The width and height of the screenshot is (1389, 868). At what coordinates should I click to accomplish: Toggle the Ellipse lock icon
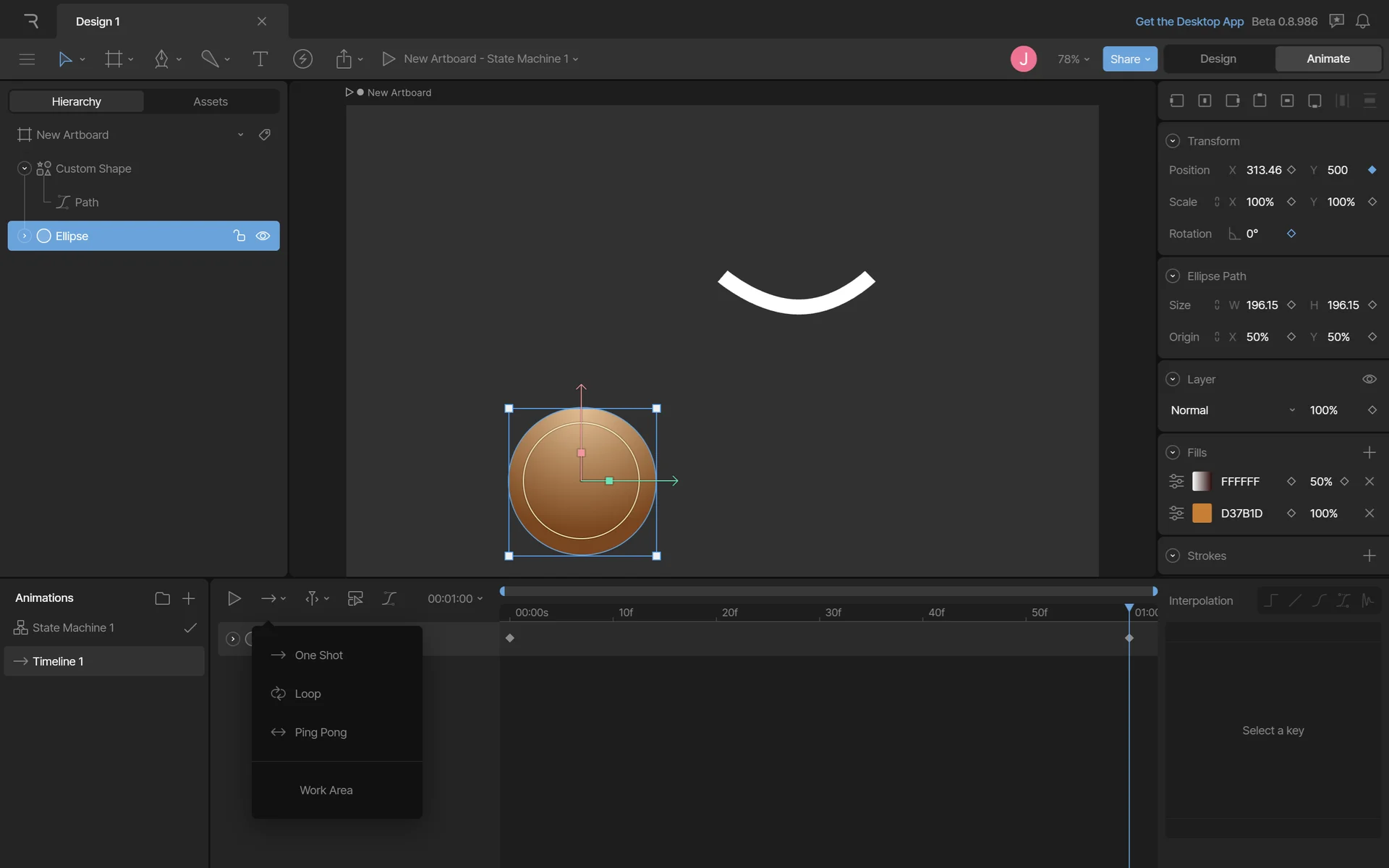tap(239, 236)
